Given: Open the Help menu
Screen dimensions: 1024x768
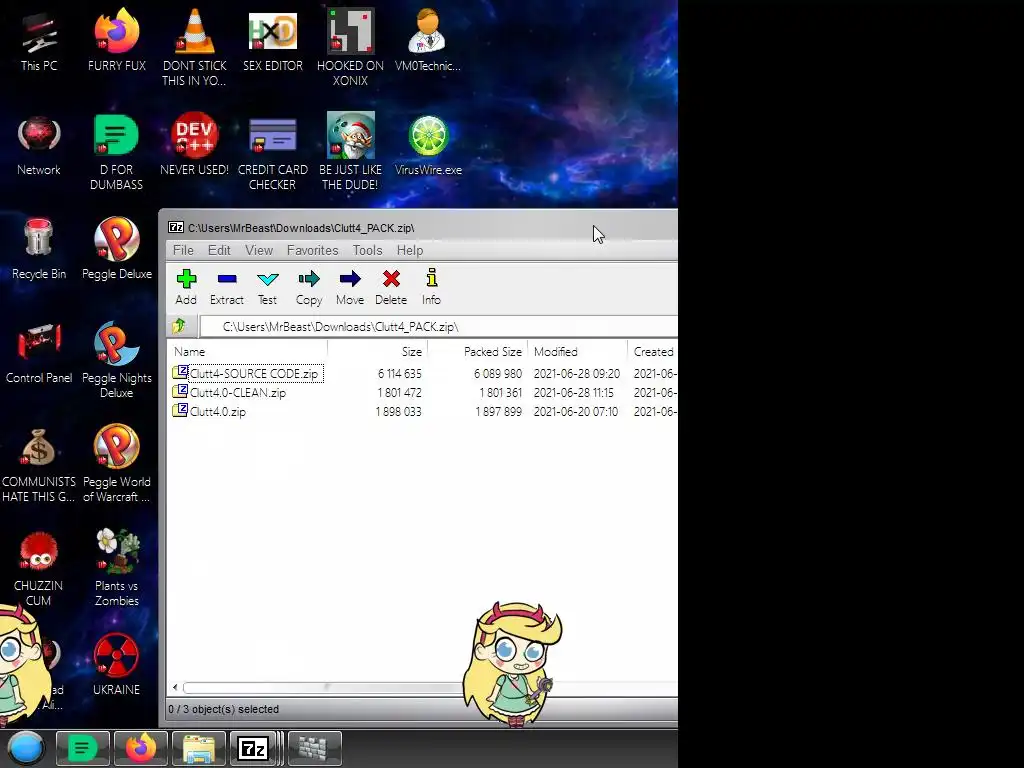Looking at the screenshot, I should 409,250.
